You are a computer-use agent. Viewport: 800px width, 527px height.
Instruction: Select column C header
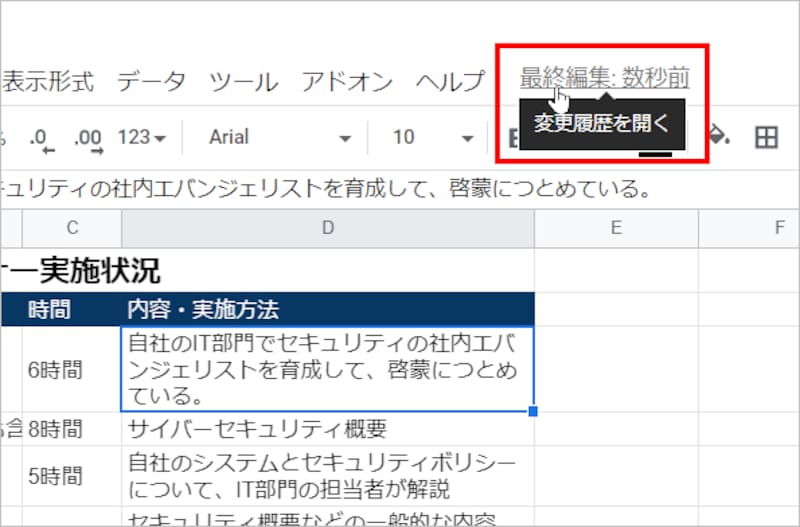click(x=72, y=228)
